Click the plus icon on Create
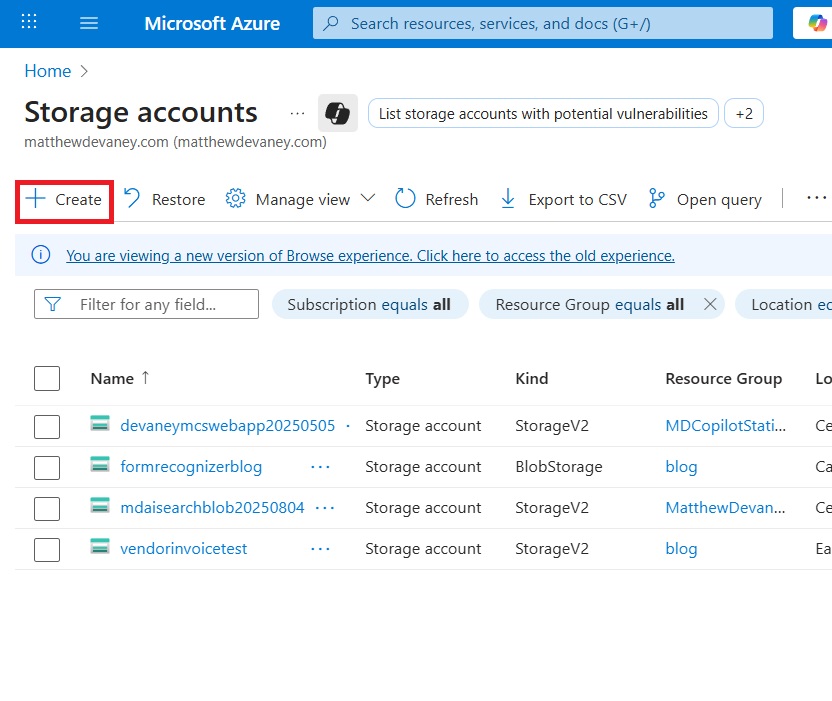The width and height of the screenshot is (832, 701). [x=36, y=198]
